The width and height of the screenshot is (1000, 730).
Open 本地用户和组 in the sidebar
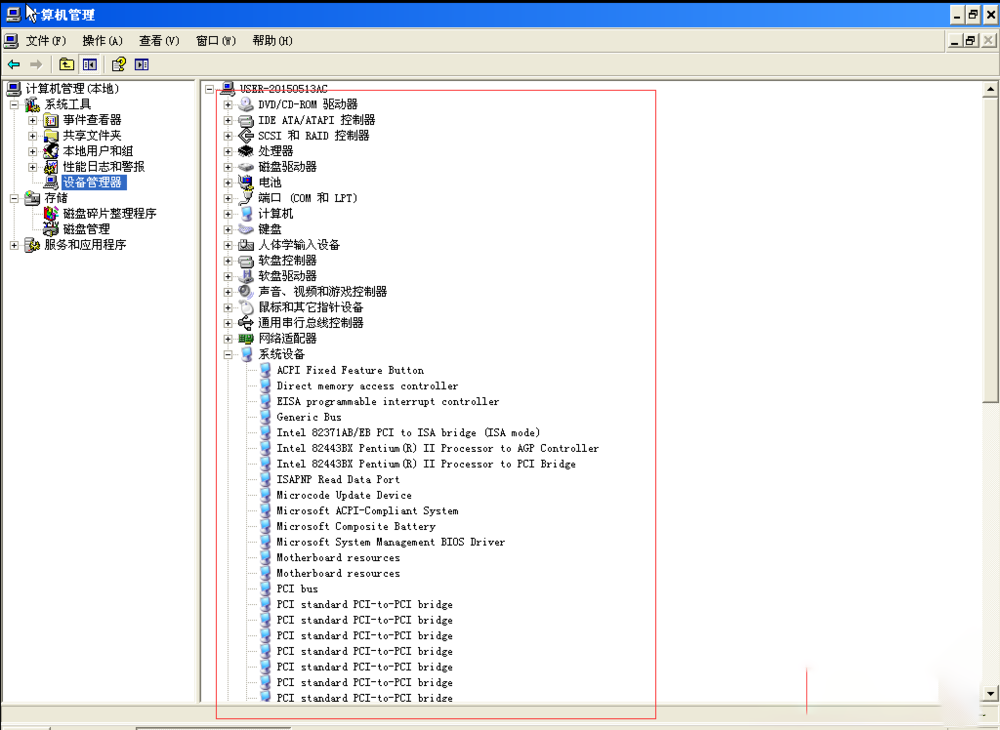pyautogui.click(x=49, y=151)
